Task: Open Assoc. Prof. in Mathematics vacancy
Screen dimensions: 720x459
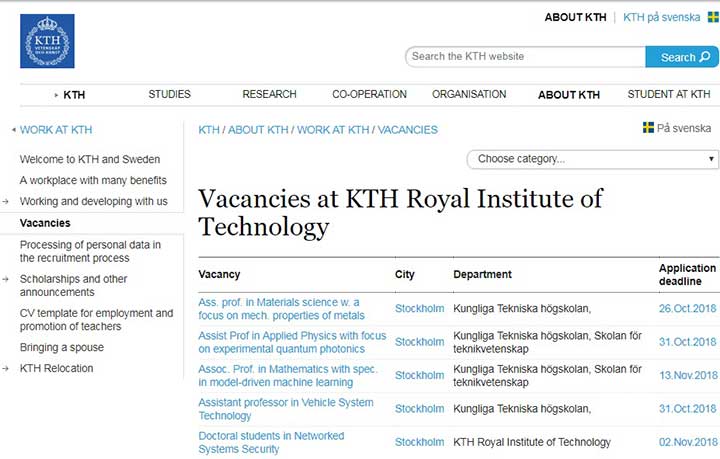Action: pyautogui.click(x=288, y=375)
